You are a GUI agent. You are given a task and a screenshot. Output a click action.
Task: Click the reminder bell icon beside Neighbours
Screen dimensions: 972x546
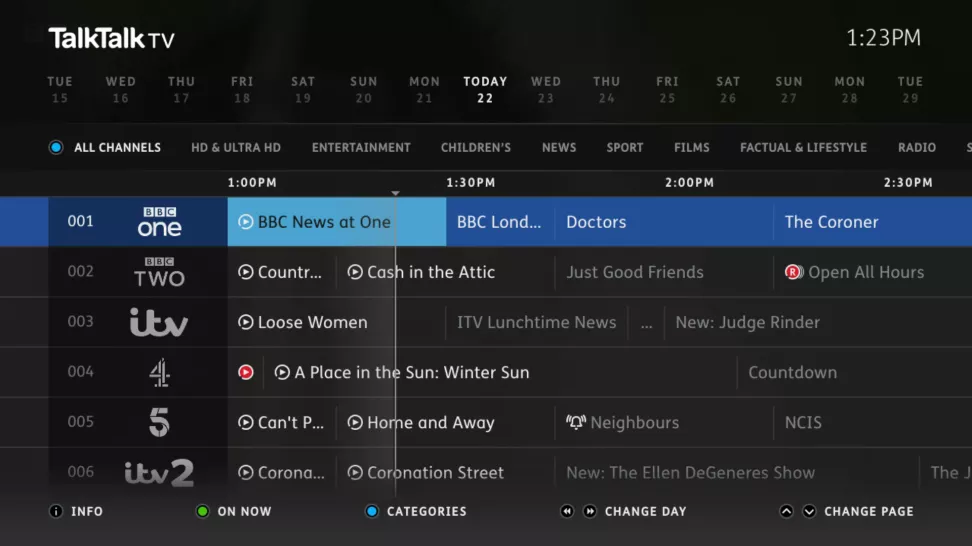pos(576,423)
